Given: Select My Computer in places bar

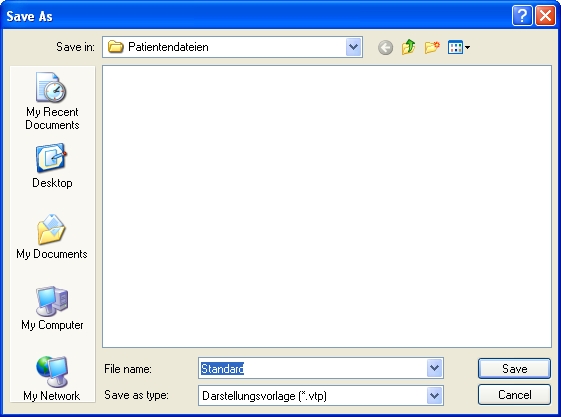Looking at the screenshot, I should [52, 308].
